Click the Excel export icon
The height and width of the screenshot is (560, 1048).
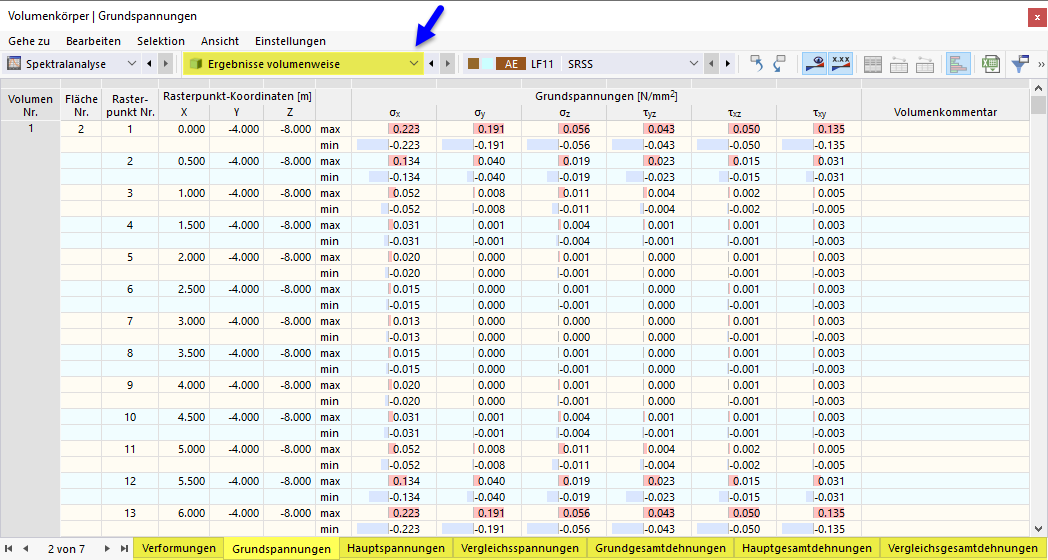[x=990, y=64]
